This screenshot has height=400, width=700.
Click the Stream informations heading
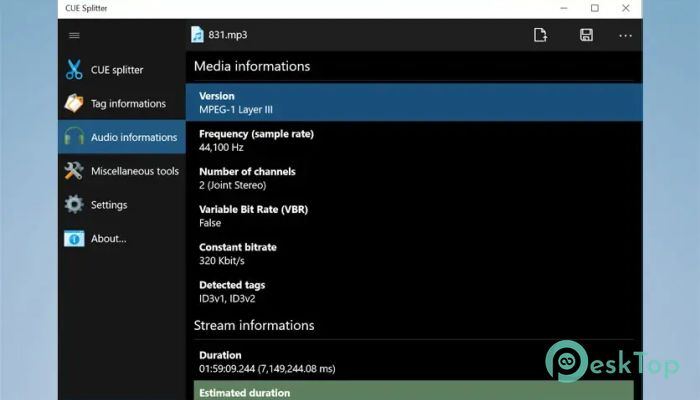click(254, 325)
